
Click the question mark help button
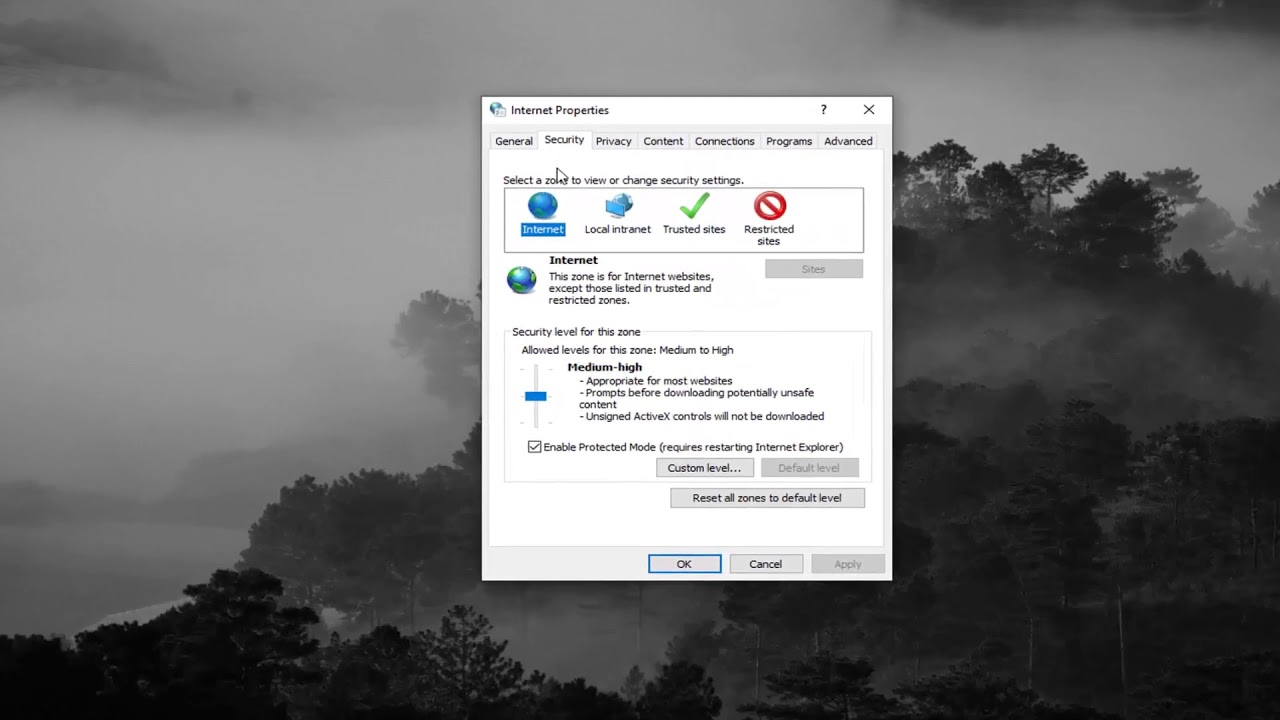click(824, 110)
